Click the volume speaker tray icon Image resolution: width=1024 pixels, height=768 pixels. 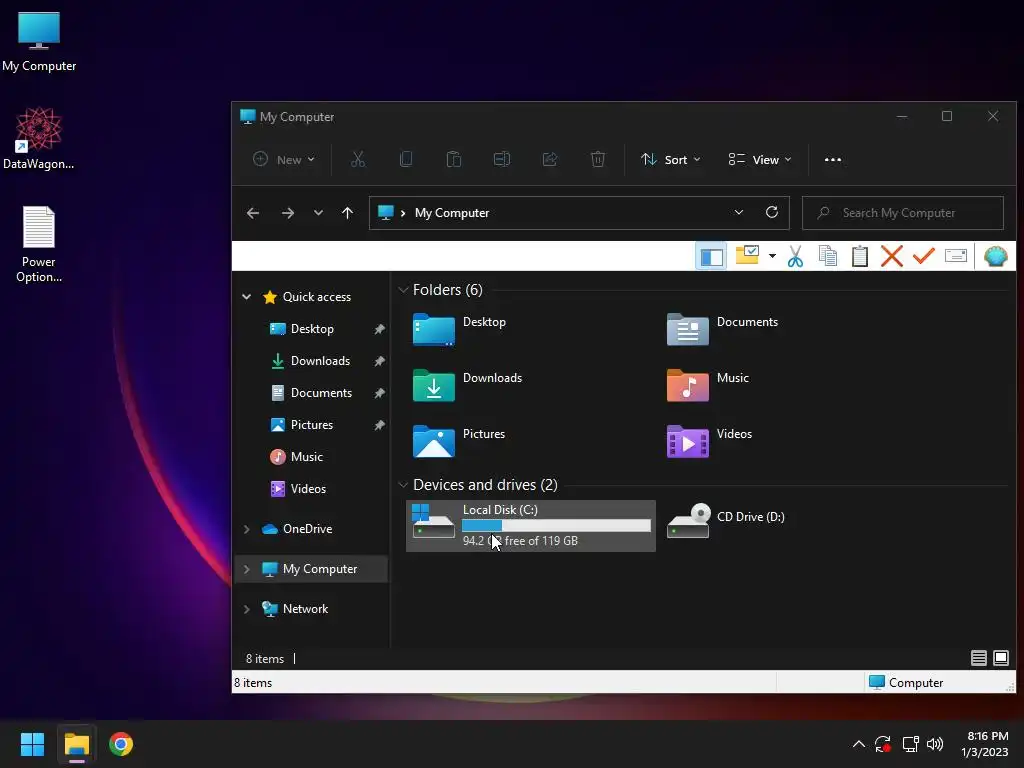point(935,744)
